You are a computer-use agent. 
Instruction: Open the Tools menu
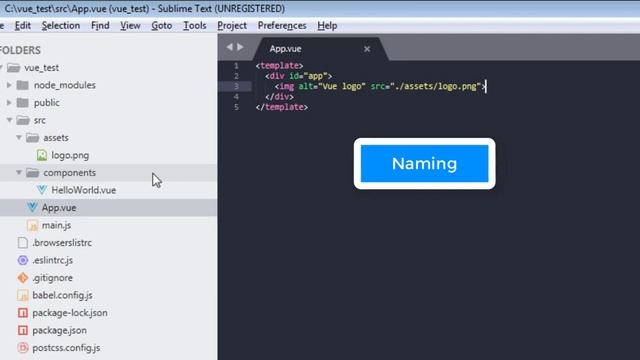[x=195, y=26]
